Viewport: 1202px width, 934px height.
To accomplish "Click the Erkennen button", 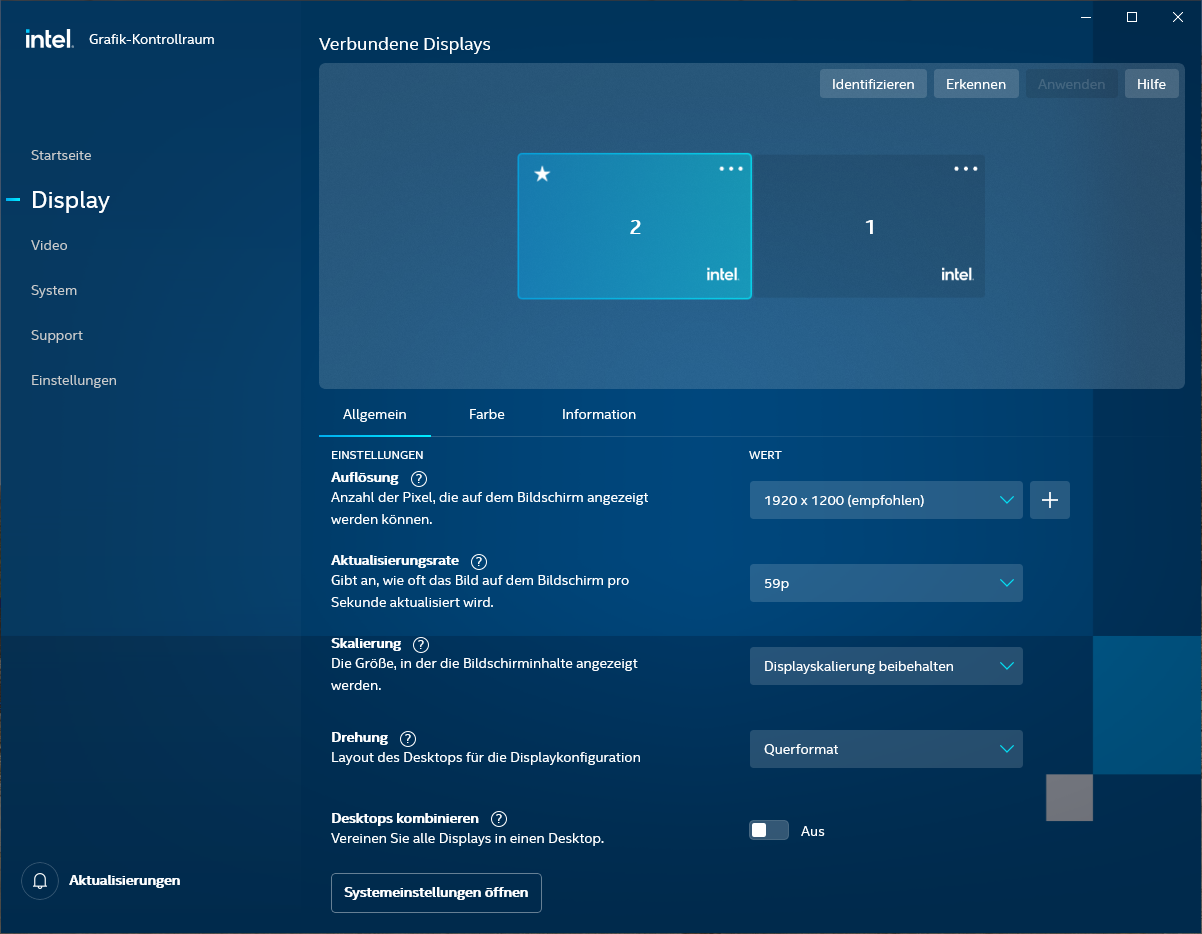I will (976, 84).
